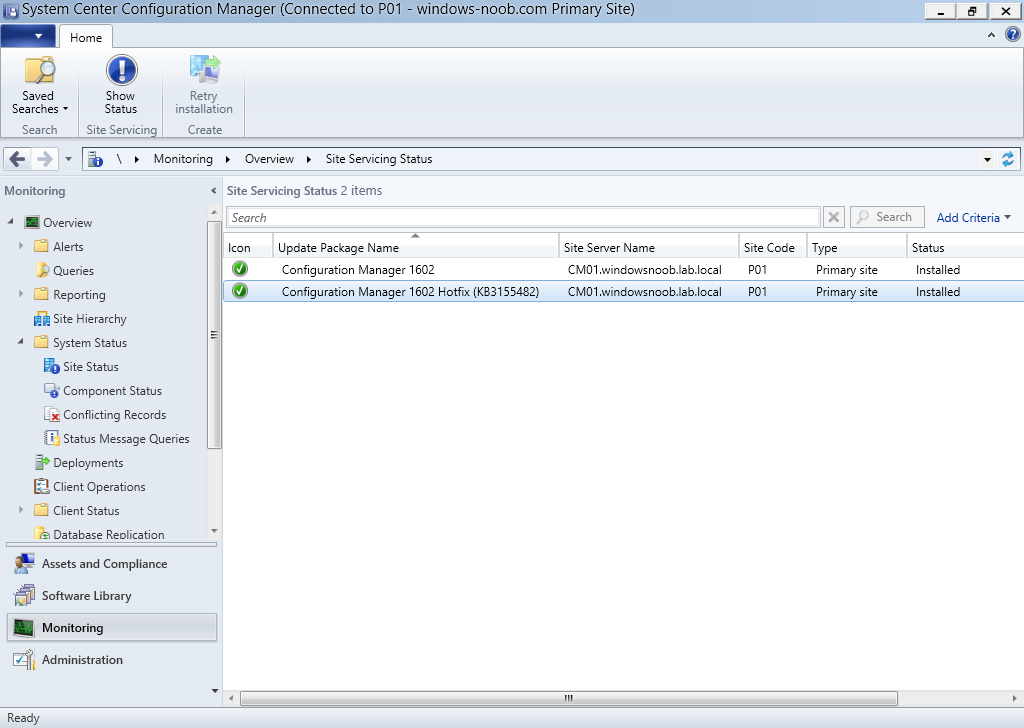Open the Site Status icon

coord(52,366)
